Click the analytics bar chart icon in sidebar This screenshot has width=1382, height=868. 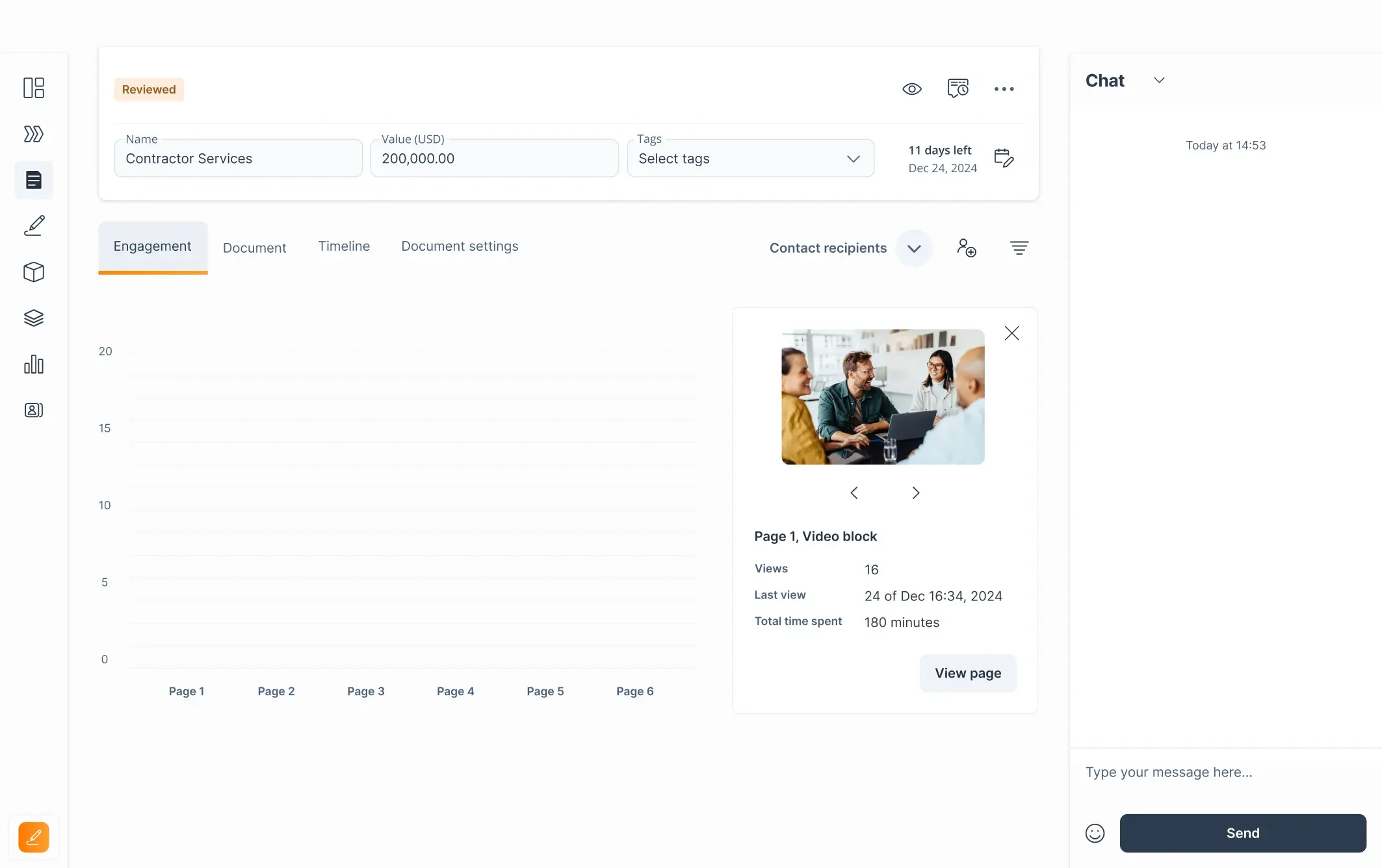coord(34,364)
